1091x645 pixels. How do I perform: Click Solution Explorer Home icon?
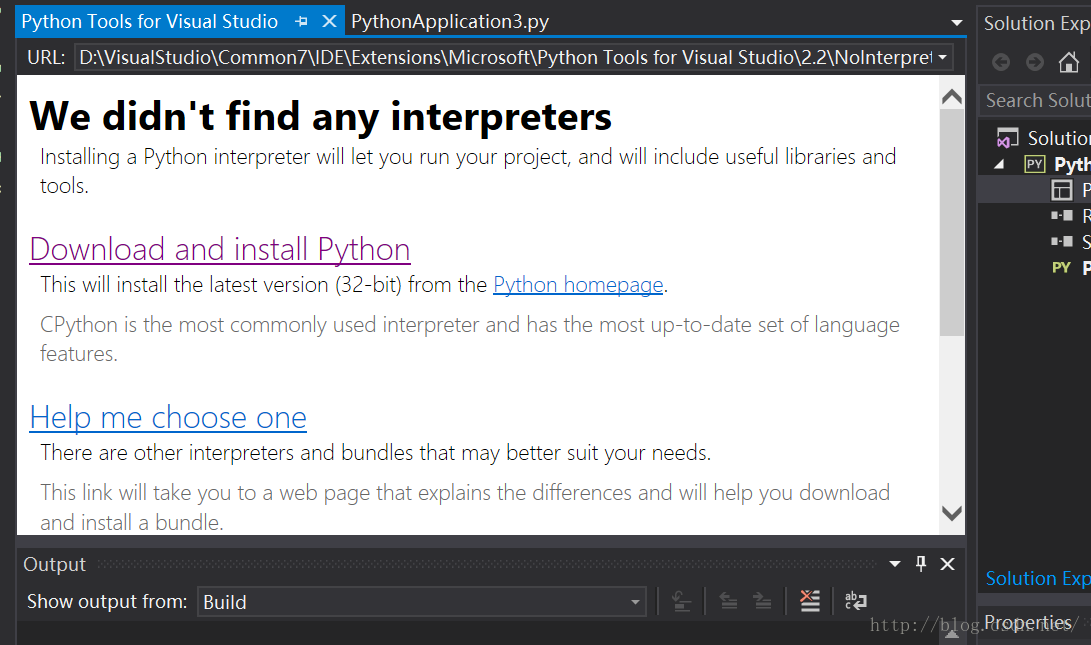[1069, 63]
